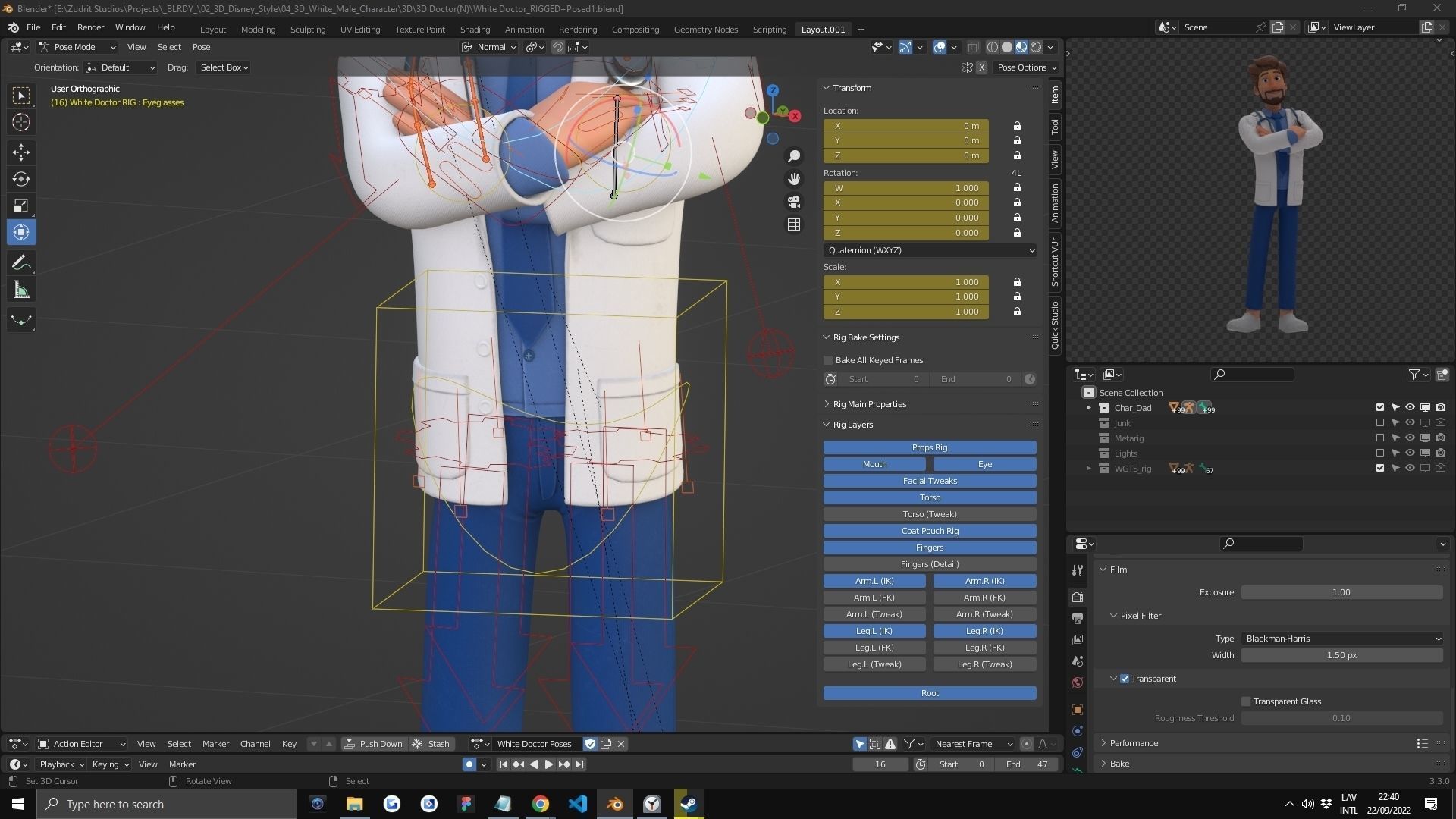Open the Render menu
The width and height of the screenshot is (1456, 819).
[90, 27]
